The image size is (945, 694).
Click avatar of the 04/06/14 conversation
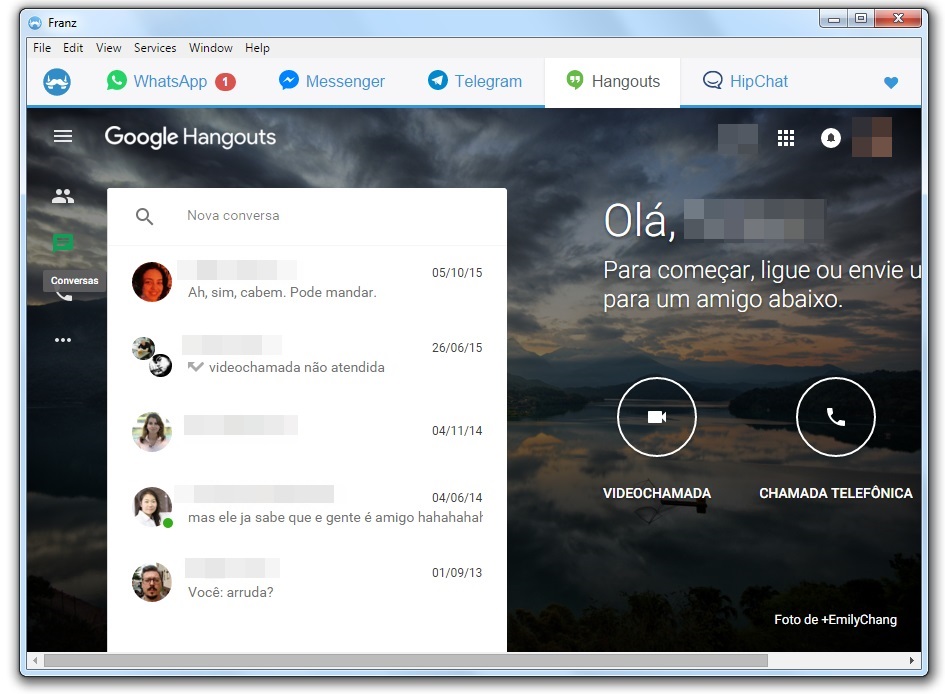point(152,507)
